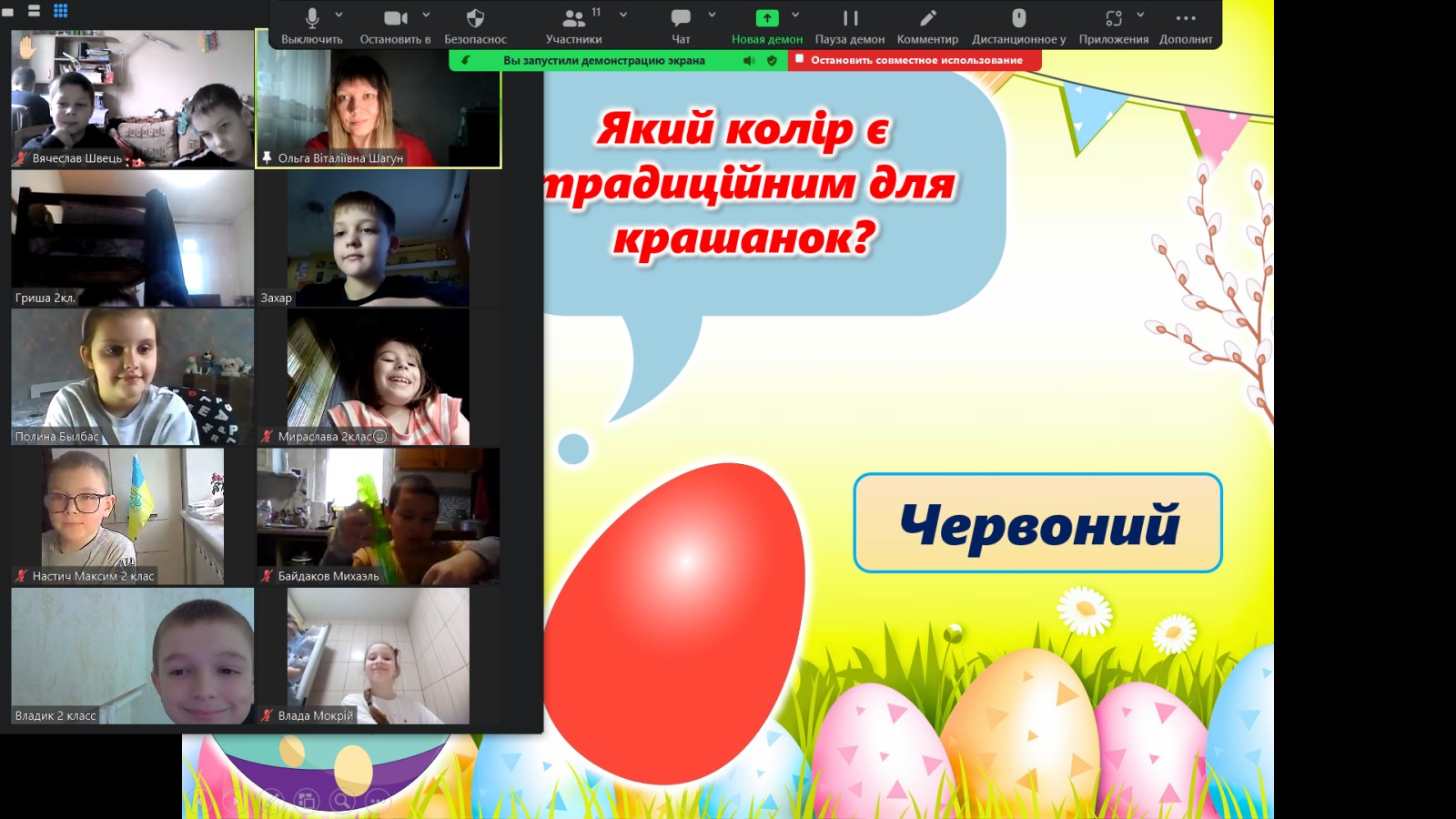Select Полина Былбас video tile
Screen dimensions: 1456x819
pyautogui.click(x=132, y=378)
